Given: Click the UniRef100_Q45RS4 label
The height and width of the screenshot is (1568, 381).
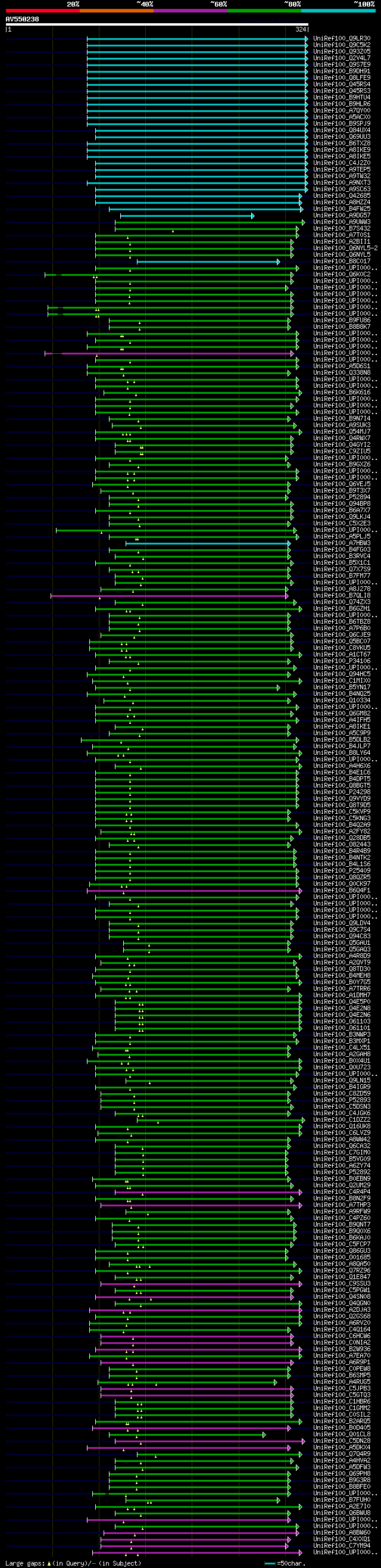Looking at the screenshot, I should [342, 85].
